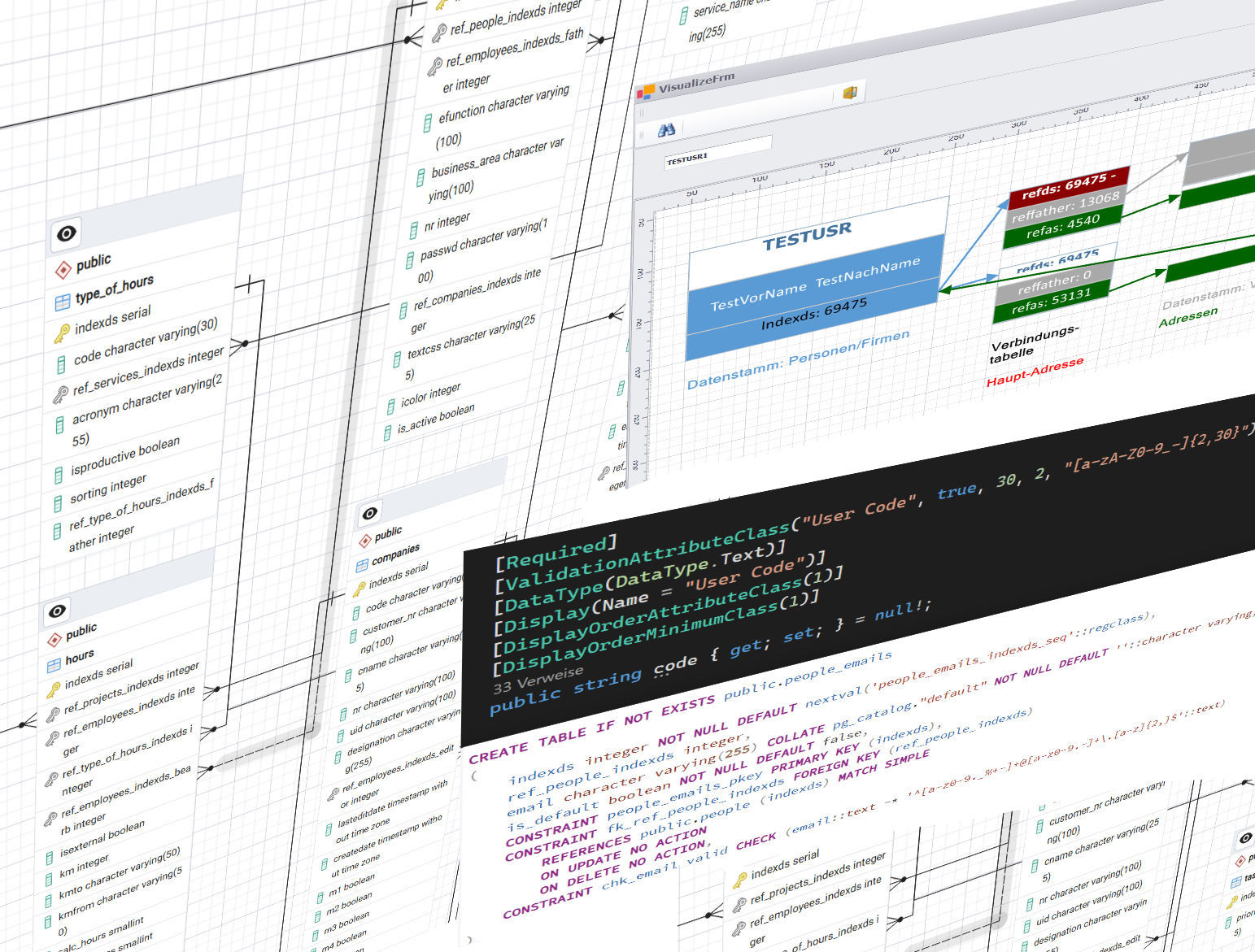Click the public schema icon of type_of_hours
This screenshot has width=1255, height=952.
pyautogui.click(x=63, y=269)
